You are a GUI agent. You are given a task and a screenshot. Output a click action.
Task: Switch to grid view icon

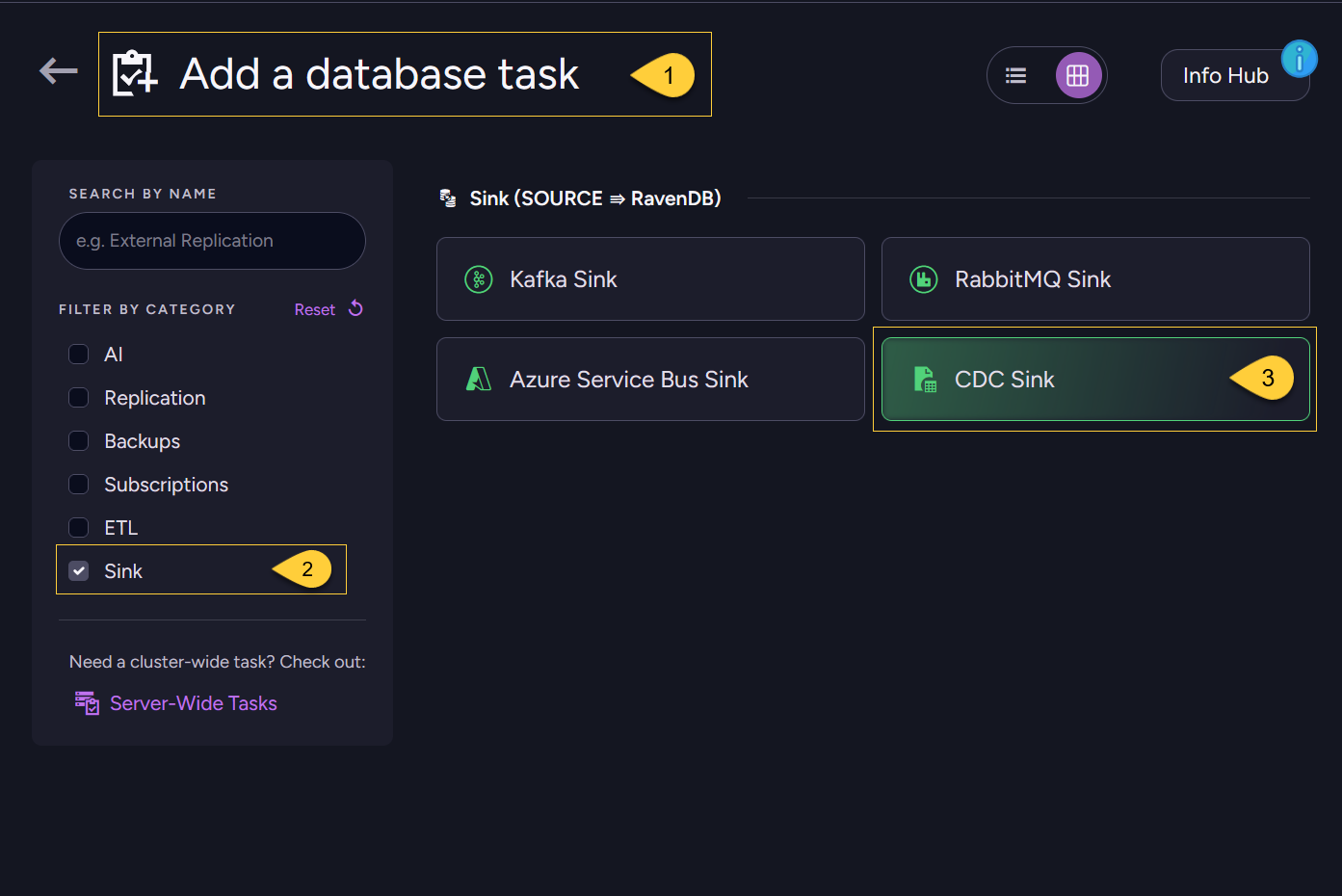[1078, 75]
